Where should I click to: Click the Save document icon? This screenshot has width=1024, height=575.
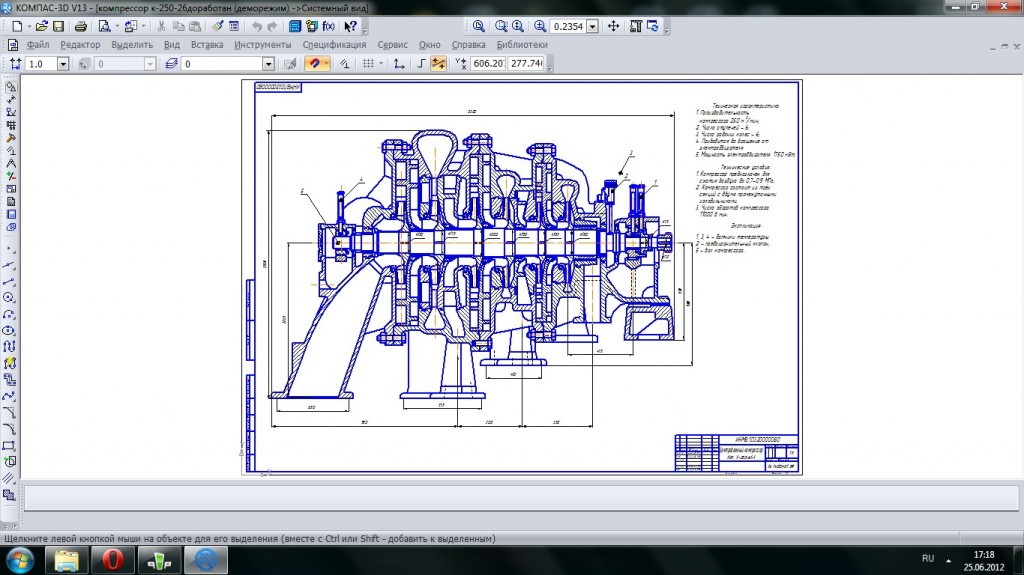tap(58, 26)
